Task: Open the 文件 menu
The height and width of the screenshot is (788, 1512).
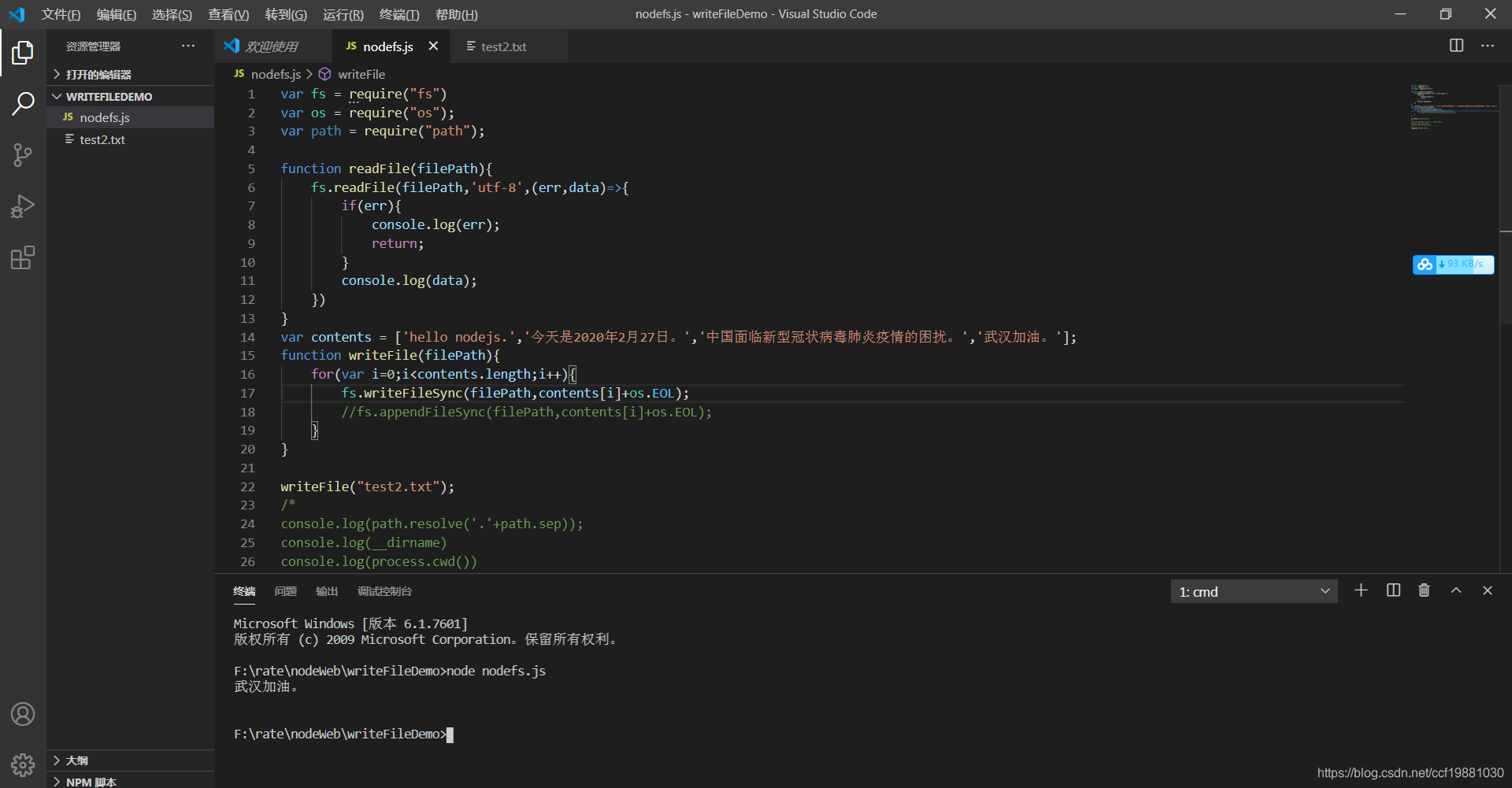Action: (61, 14)
